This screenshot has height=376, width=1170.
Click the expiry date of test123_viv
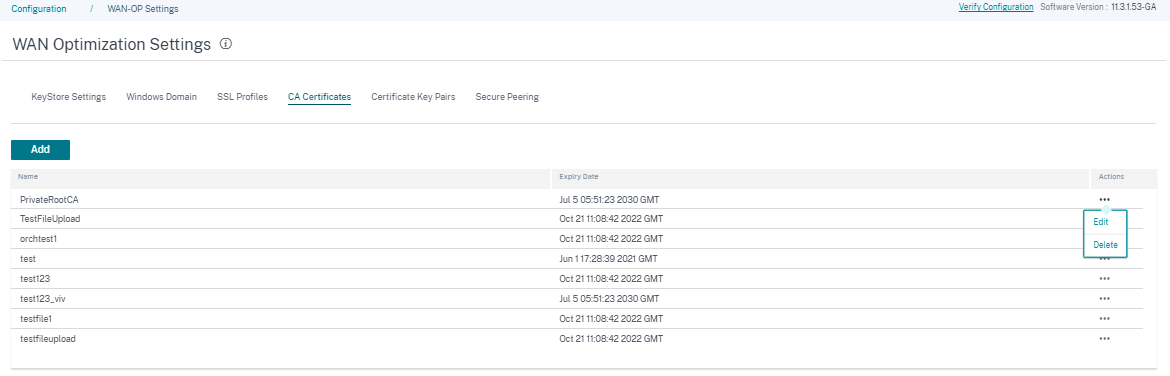click(x=609, y=298)
